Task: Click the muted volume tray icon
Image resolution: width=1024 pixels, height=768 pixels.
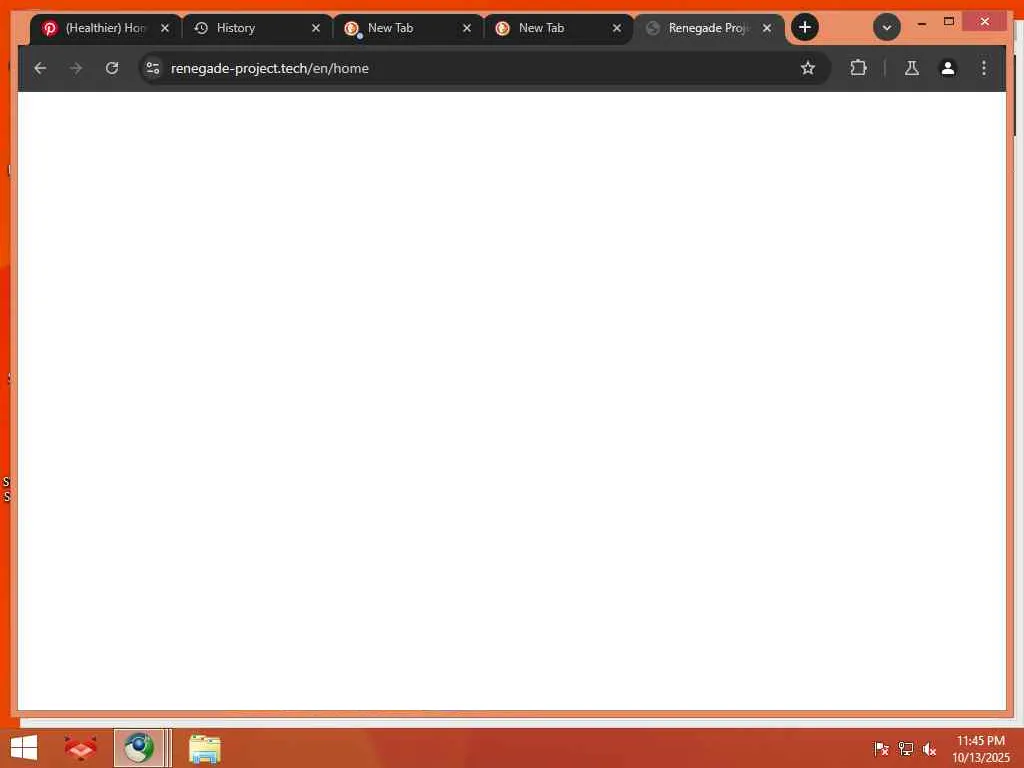Action: 929,748
